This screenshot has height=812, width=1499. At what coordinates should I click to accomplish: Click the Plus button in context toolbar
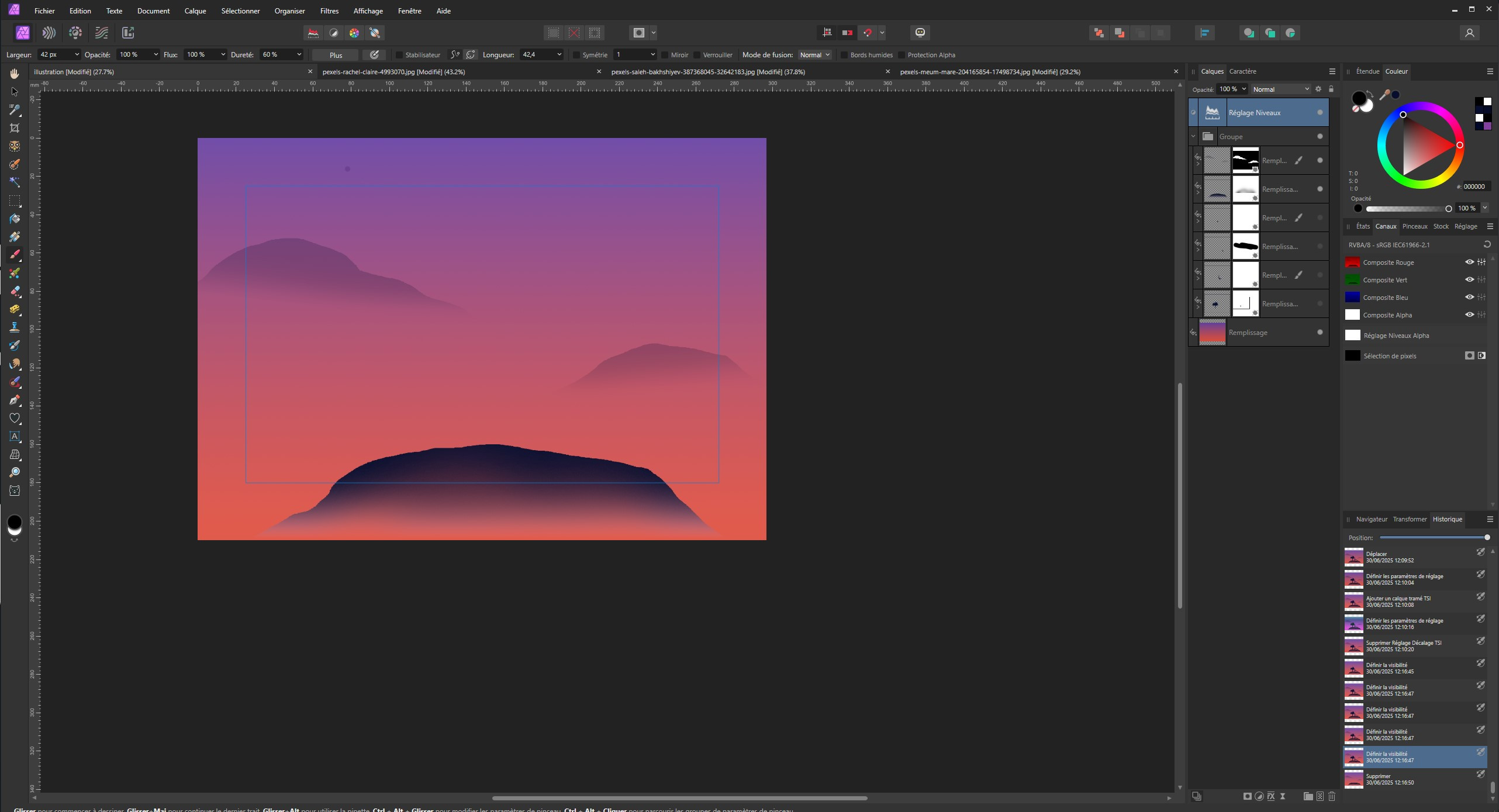pos(336,55)
